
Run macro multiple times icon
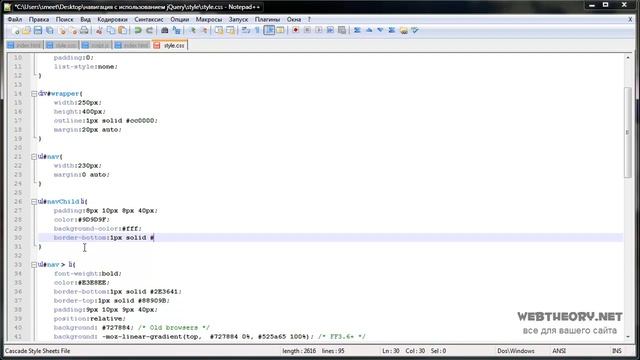click(330, 31)
